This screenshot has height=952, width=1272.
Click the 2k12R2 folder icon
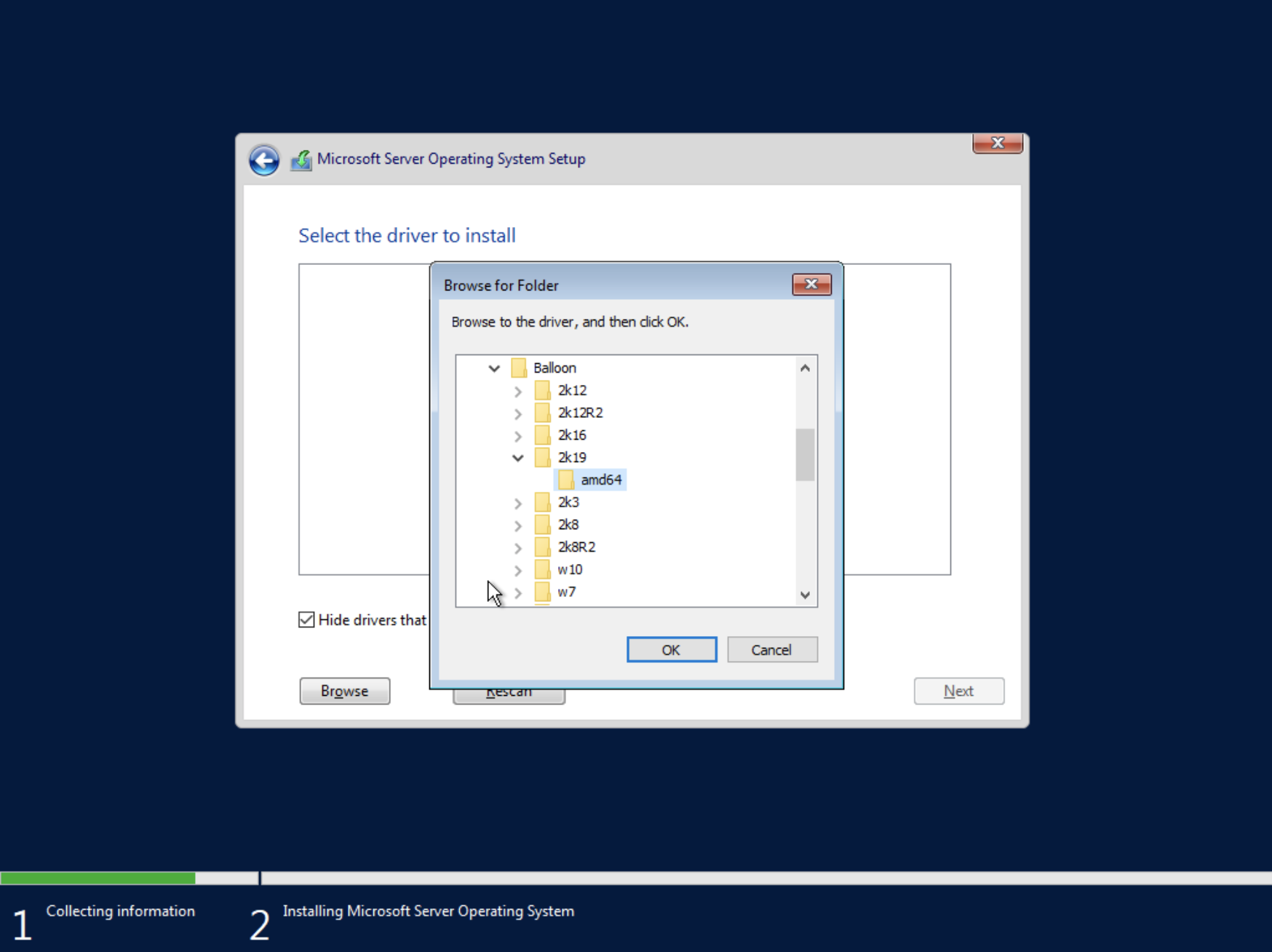click(x=542, y=413)
